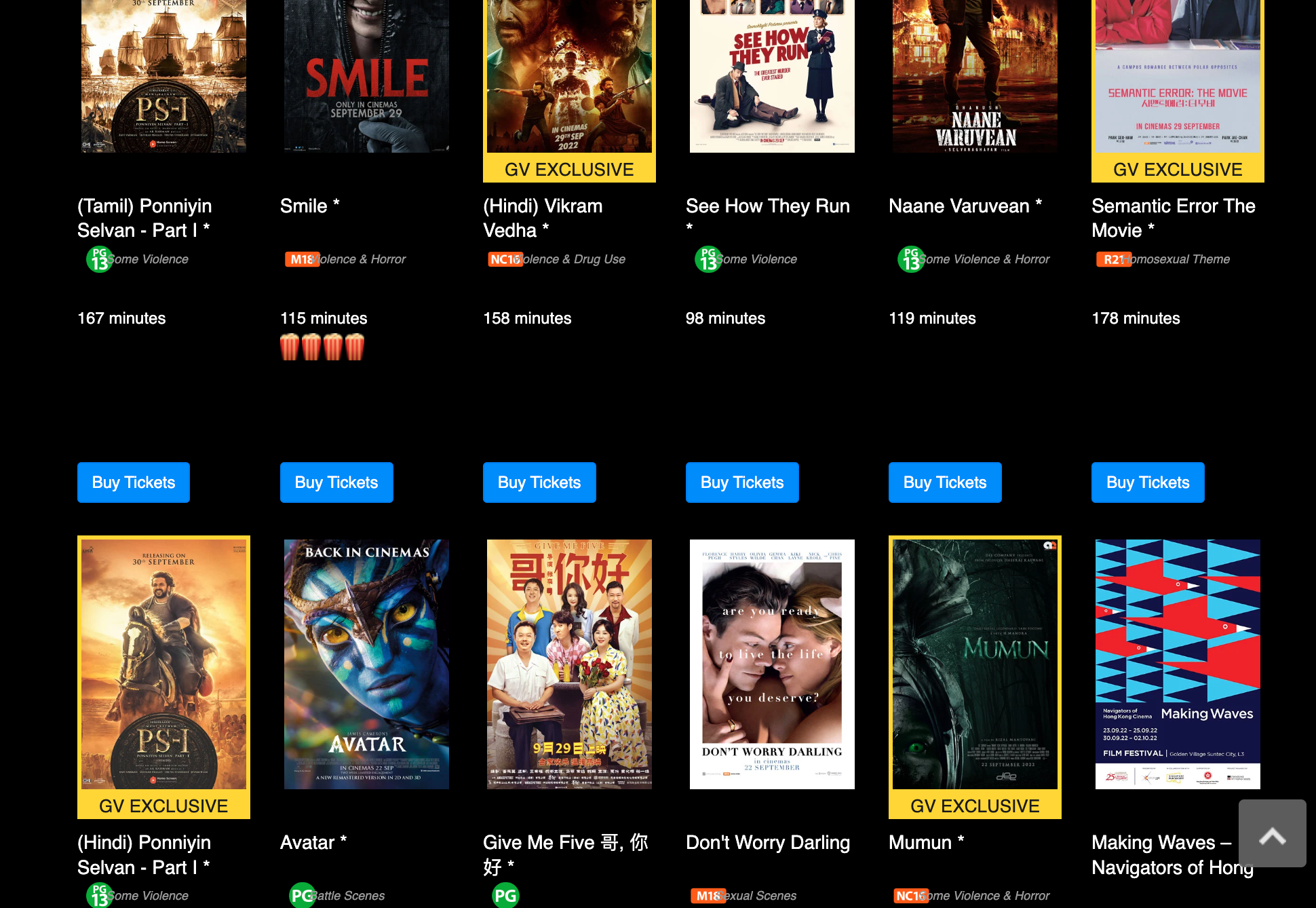
Task: Open the See How They Run poster
Action: click(772, 76)
